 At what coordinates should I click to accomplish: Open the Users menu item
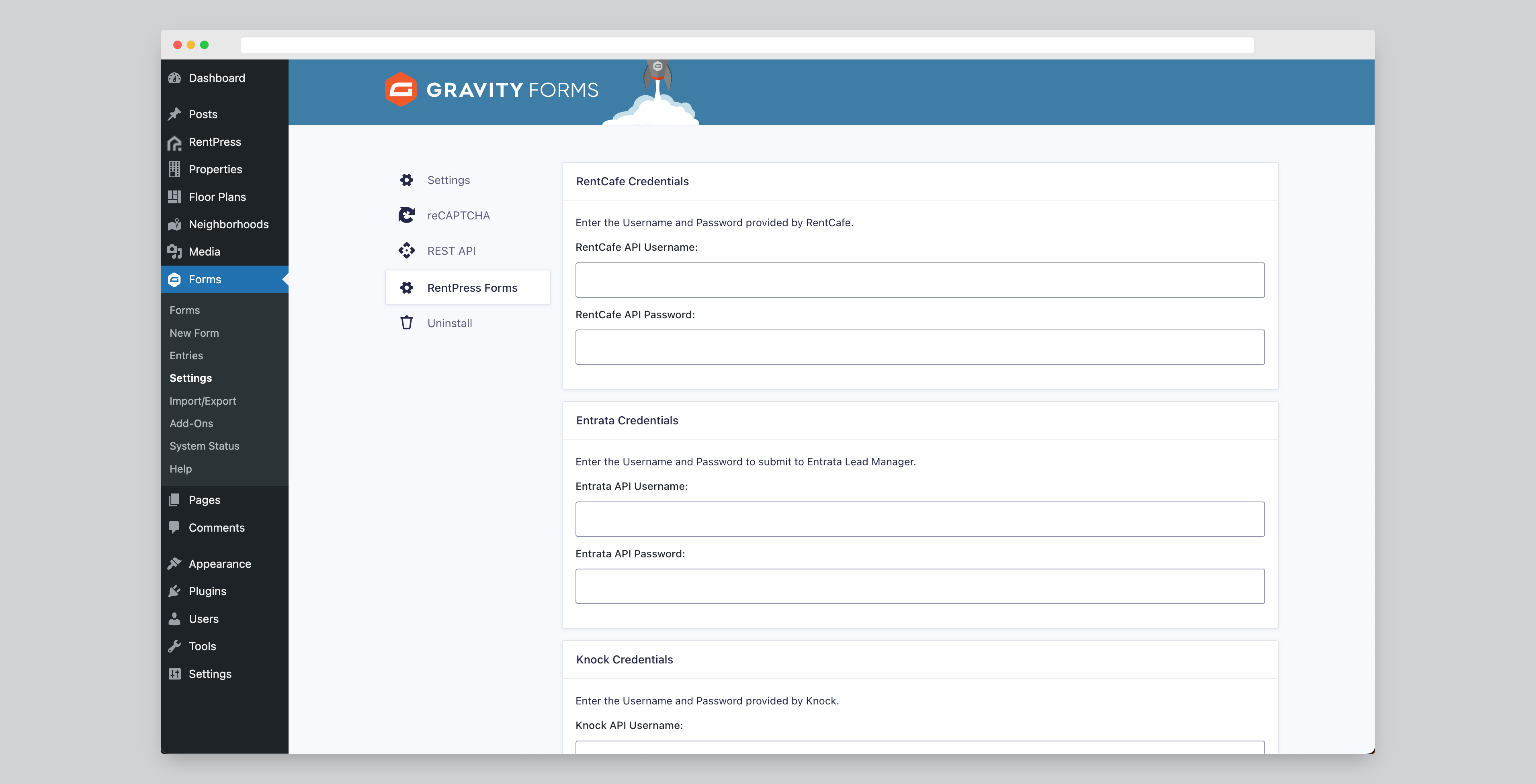point(224,619)
